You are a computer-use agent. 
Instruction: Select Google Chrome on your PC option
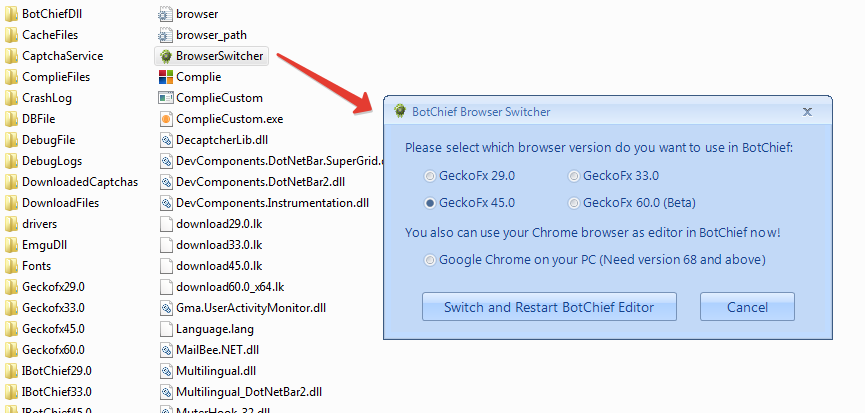tap(430, 260)
